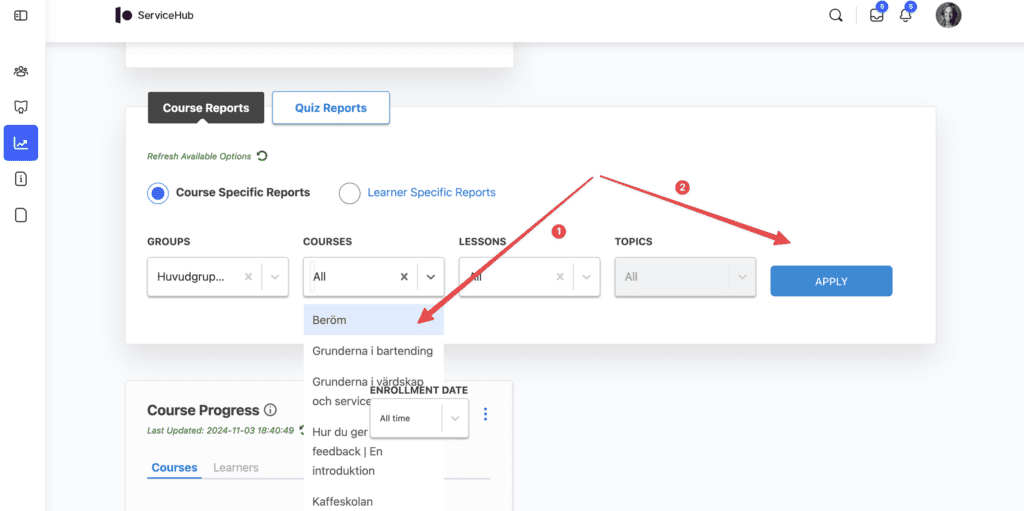Image resolution: width=1024 pixels, height=511 pixels.
Task: Click the Last Updated timestamp text
Action: [x=221, y=431]
